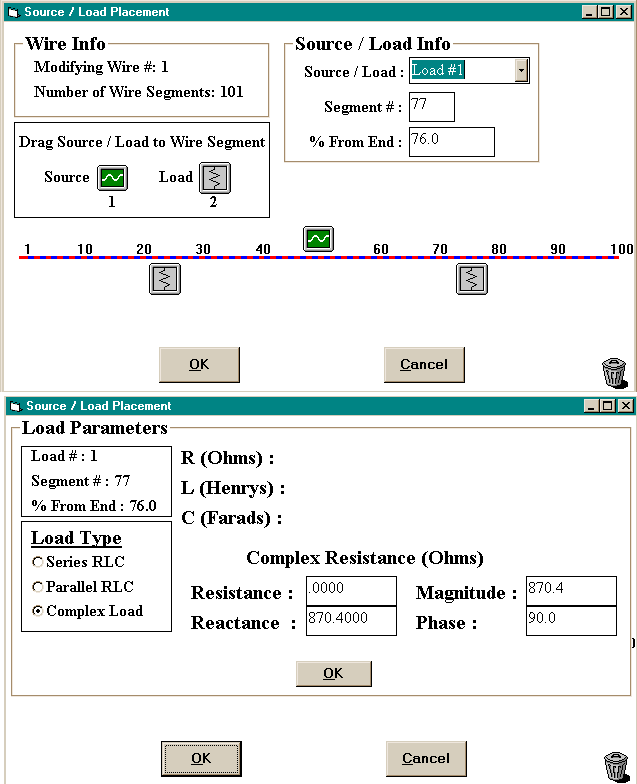The height and width of the screenshot is (784, 637).
Task: Click the Load #1 combo box field
Action: (x=462, y=71)
